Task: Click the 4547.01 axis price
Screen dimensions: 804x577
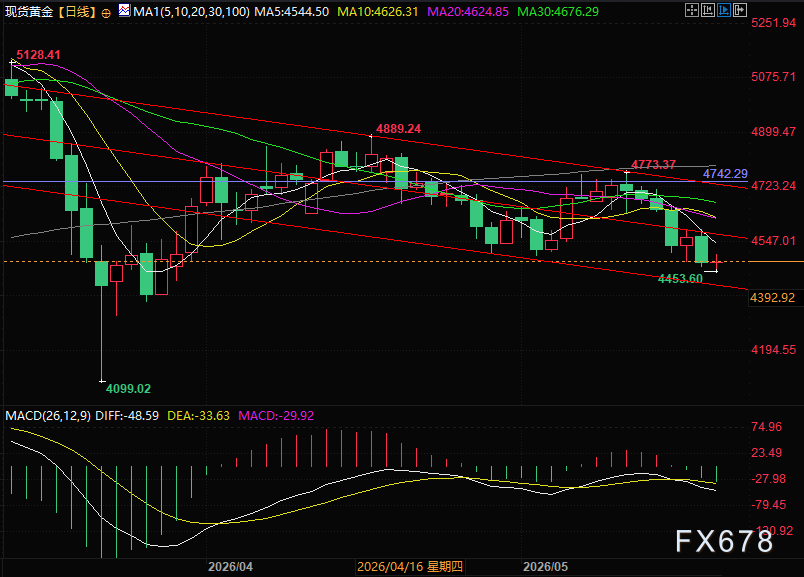Action: coord(773,241)
